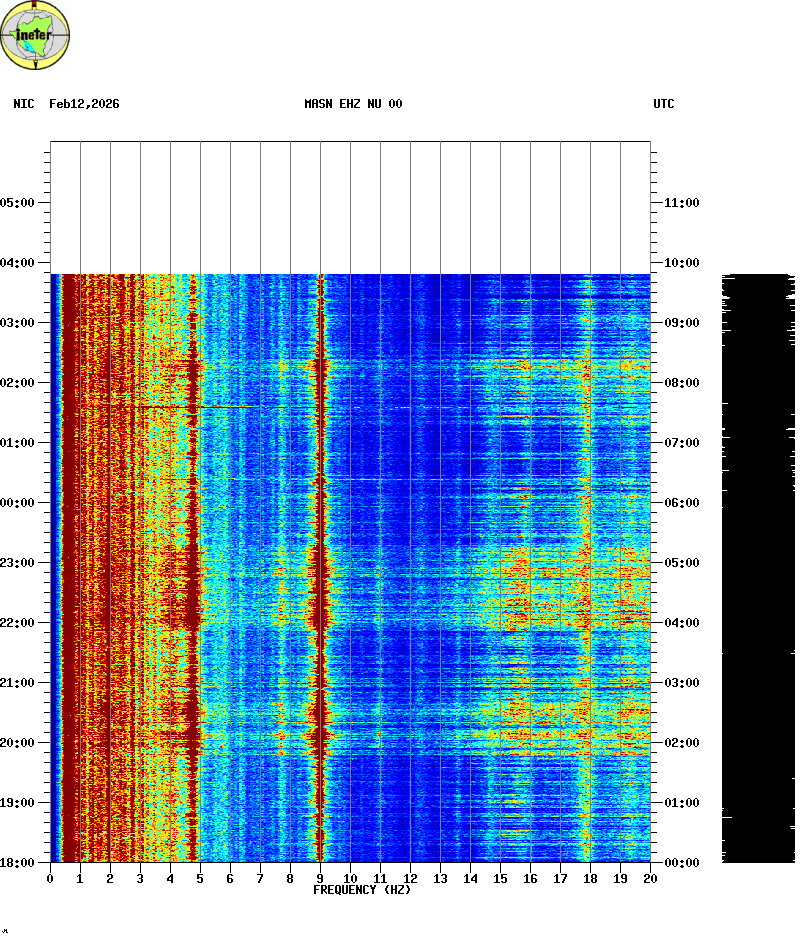Click the 13 Hz frequency tick label
Viewport: 802px width, 942px height.
tap(440, 878)
